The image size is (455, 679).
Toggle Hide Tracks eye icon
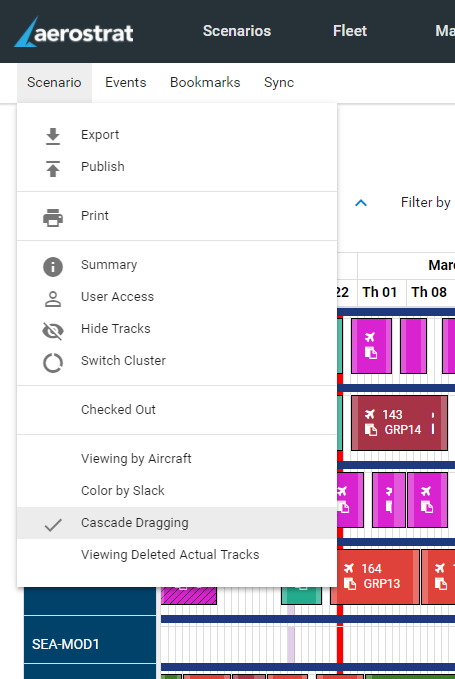point(53,331)
